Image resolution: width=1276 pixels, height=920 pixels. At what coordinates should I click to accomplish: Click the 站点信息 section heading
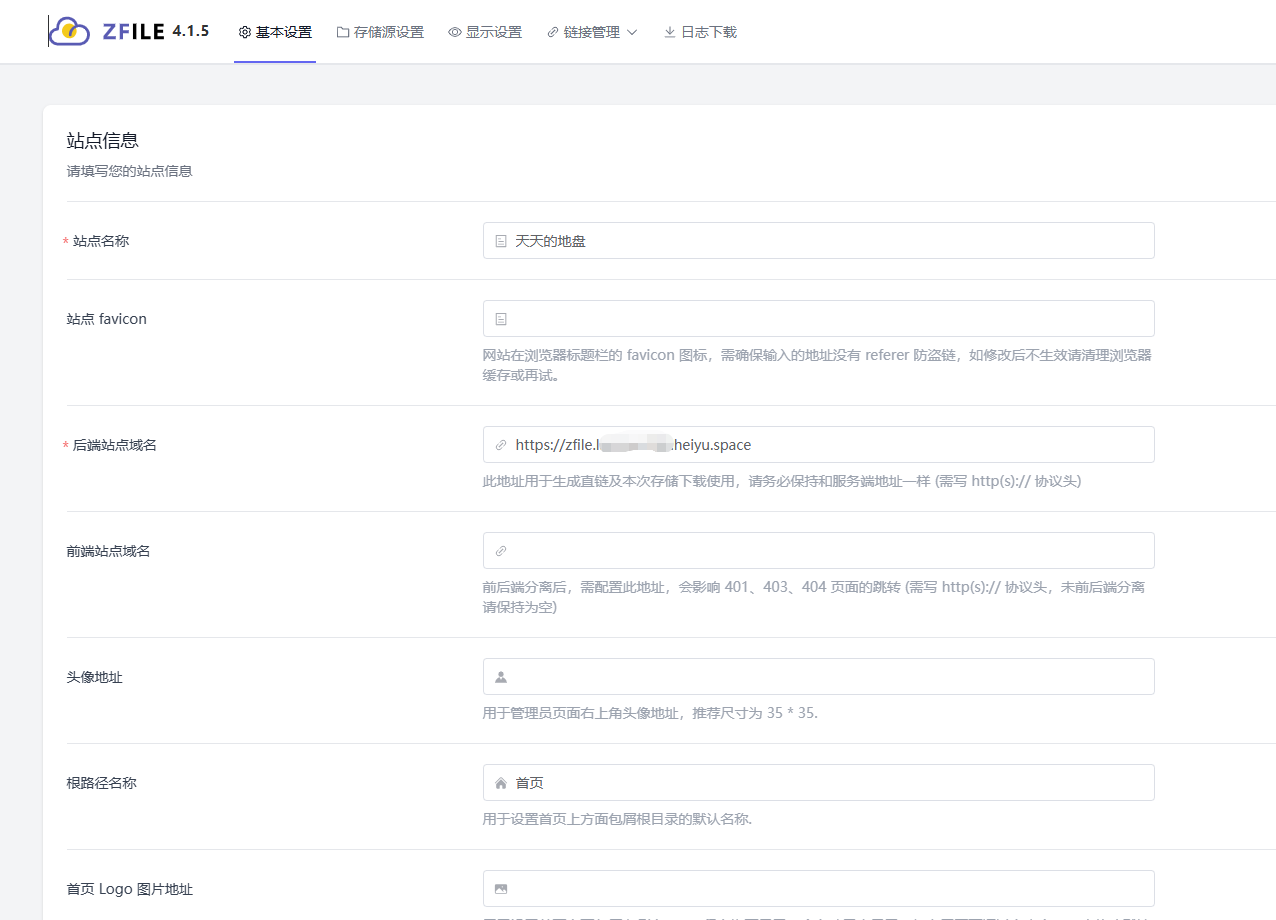102,140
